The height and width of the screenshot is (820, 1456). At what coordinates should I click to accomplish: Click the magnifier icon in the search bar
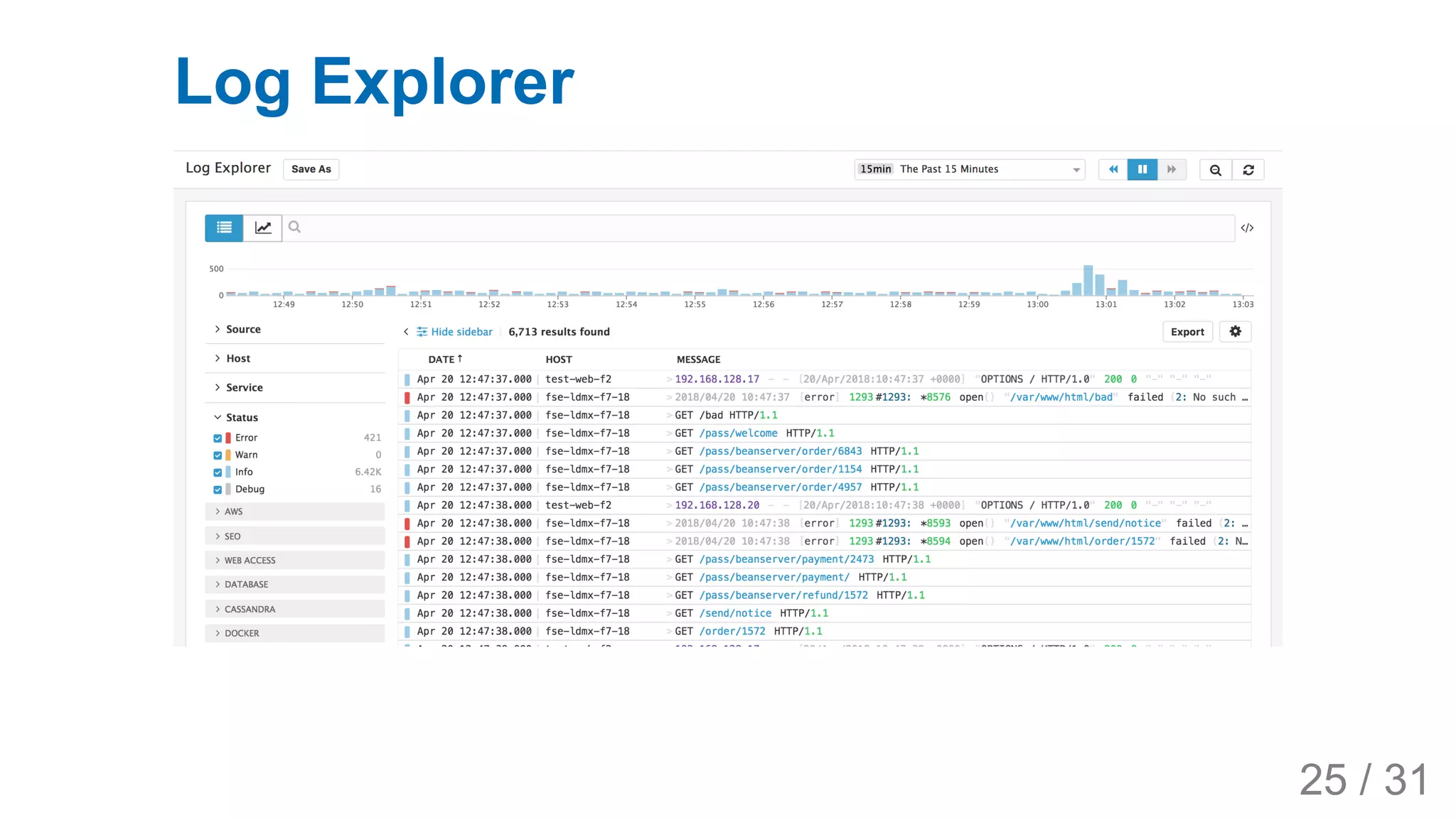(294, 227)
